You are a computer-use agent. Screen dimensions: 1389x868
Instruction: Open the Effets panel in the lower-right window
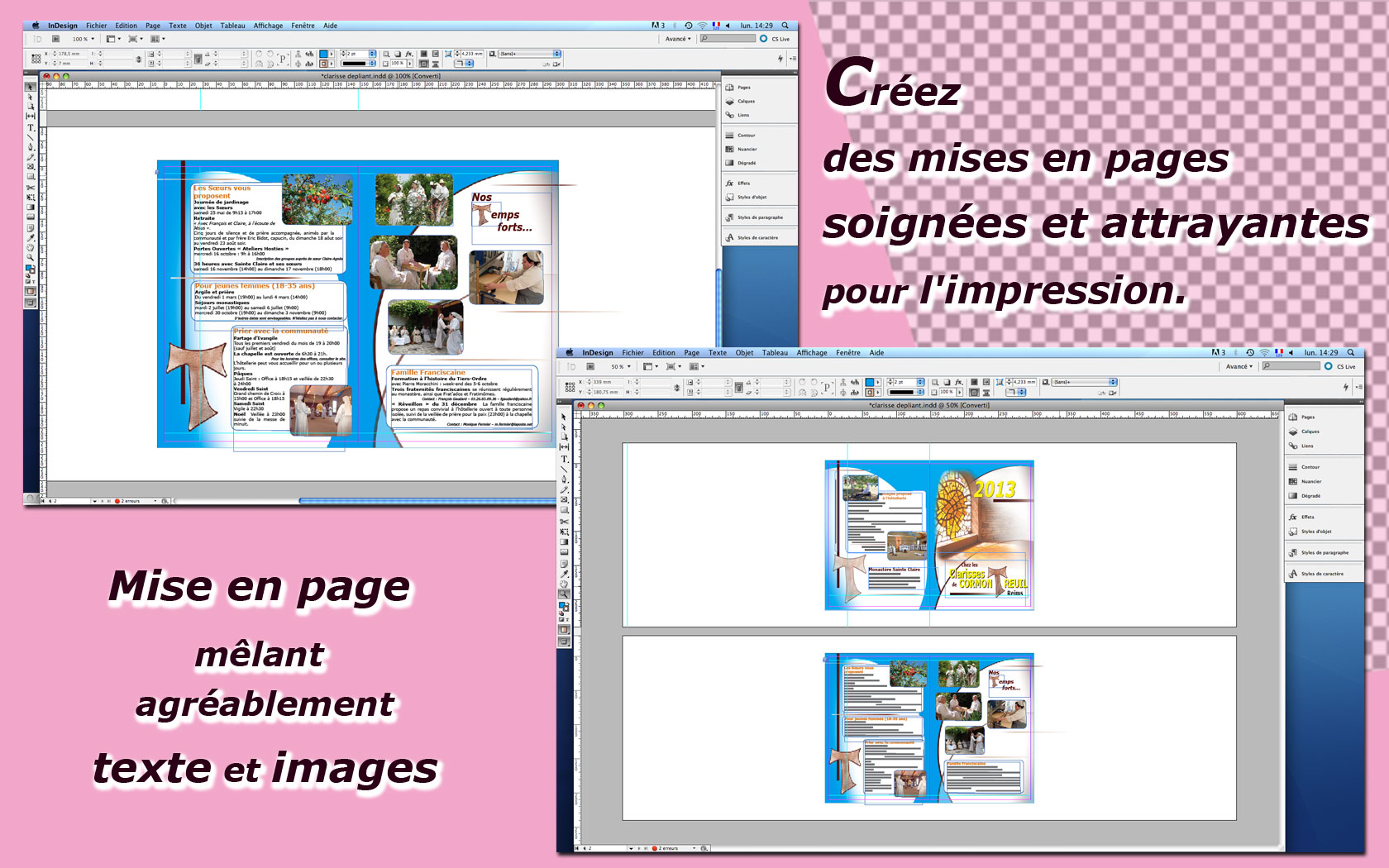[1307, 517]
